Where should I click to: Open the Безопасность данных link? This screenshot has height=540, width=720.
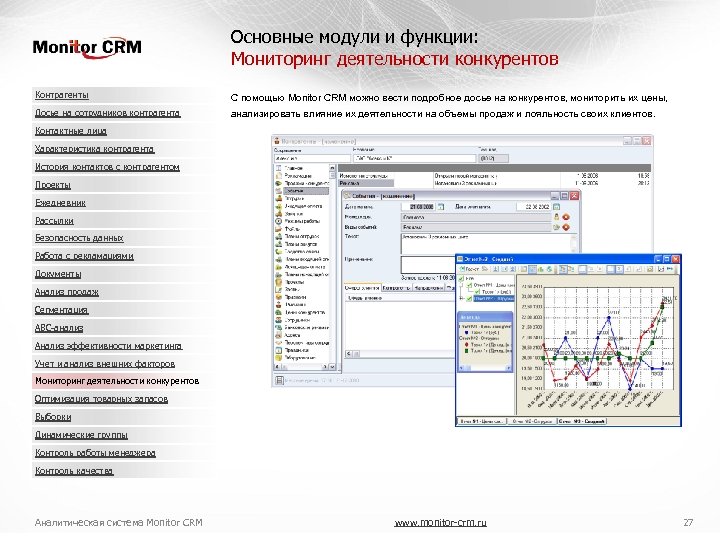(x=79, y=238)
